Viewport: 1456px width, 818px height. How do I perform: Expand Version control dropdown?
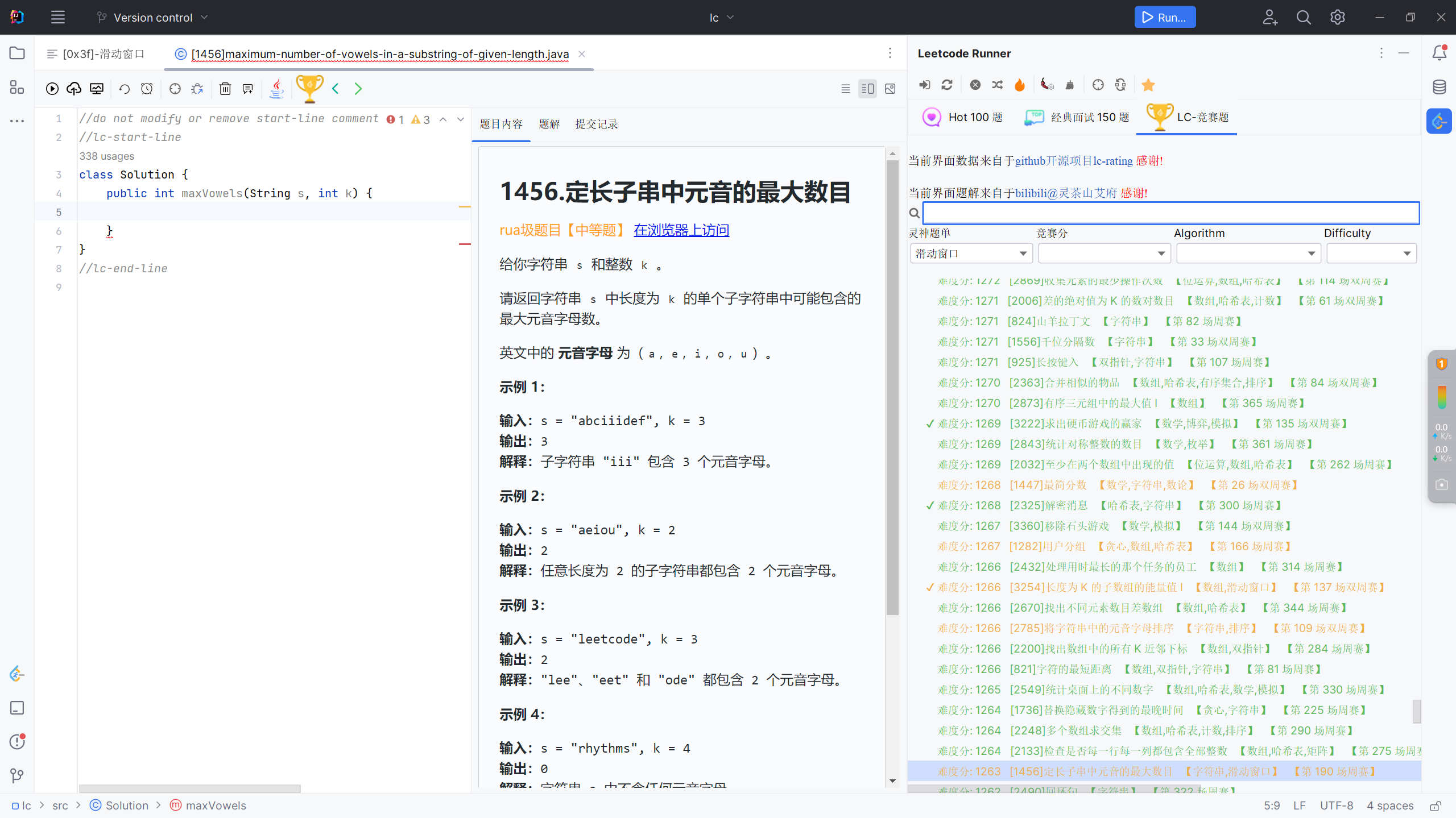pyautogui.click(x=152, y=18)
